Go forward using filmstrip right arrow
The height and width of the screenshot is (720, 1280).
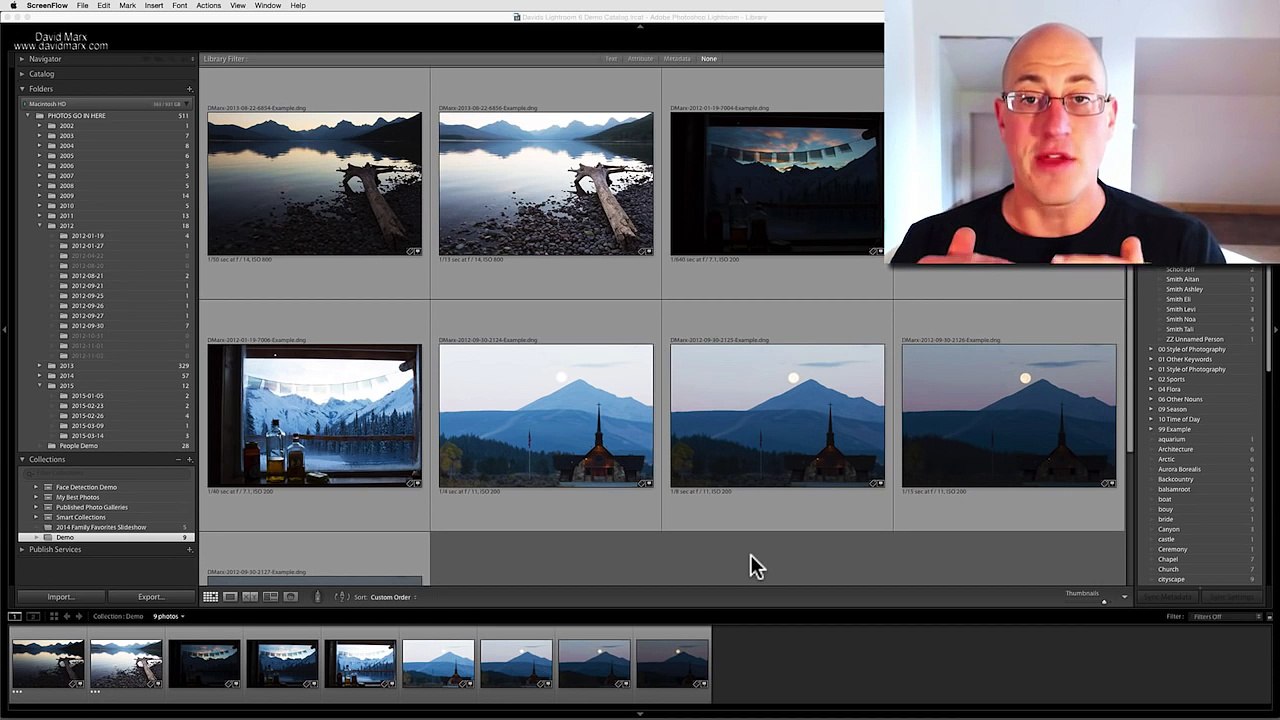click(x=80, y=616)
